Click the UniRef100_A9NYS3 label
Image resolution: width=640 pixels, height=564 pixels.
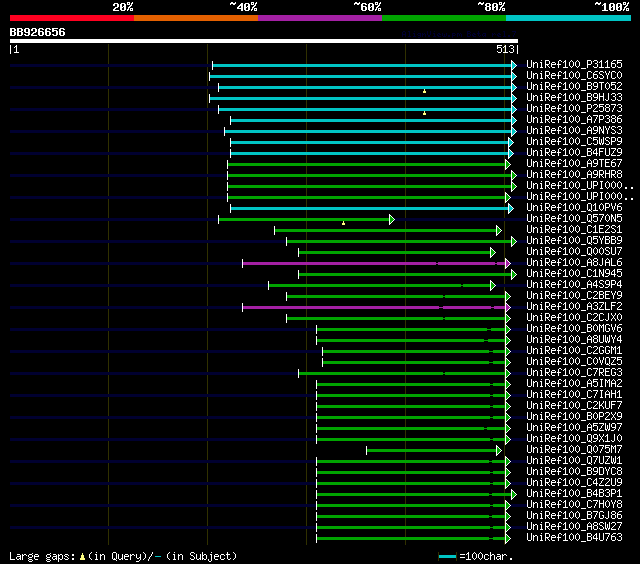pos(574,131)
